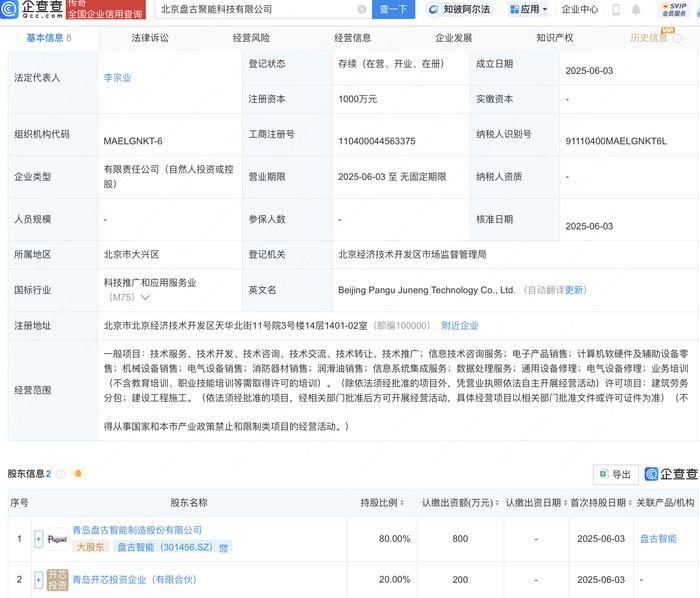Switch to the 经营风险 tab
The image size is (700, 598).
(x=251, y=38)
